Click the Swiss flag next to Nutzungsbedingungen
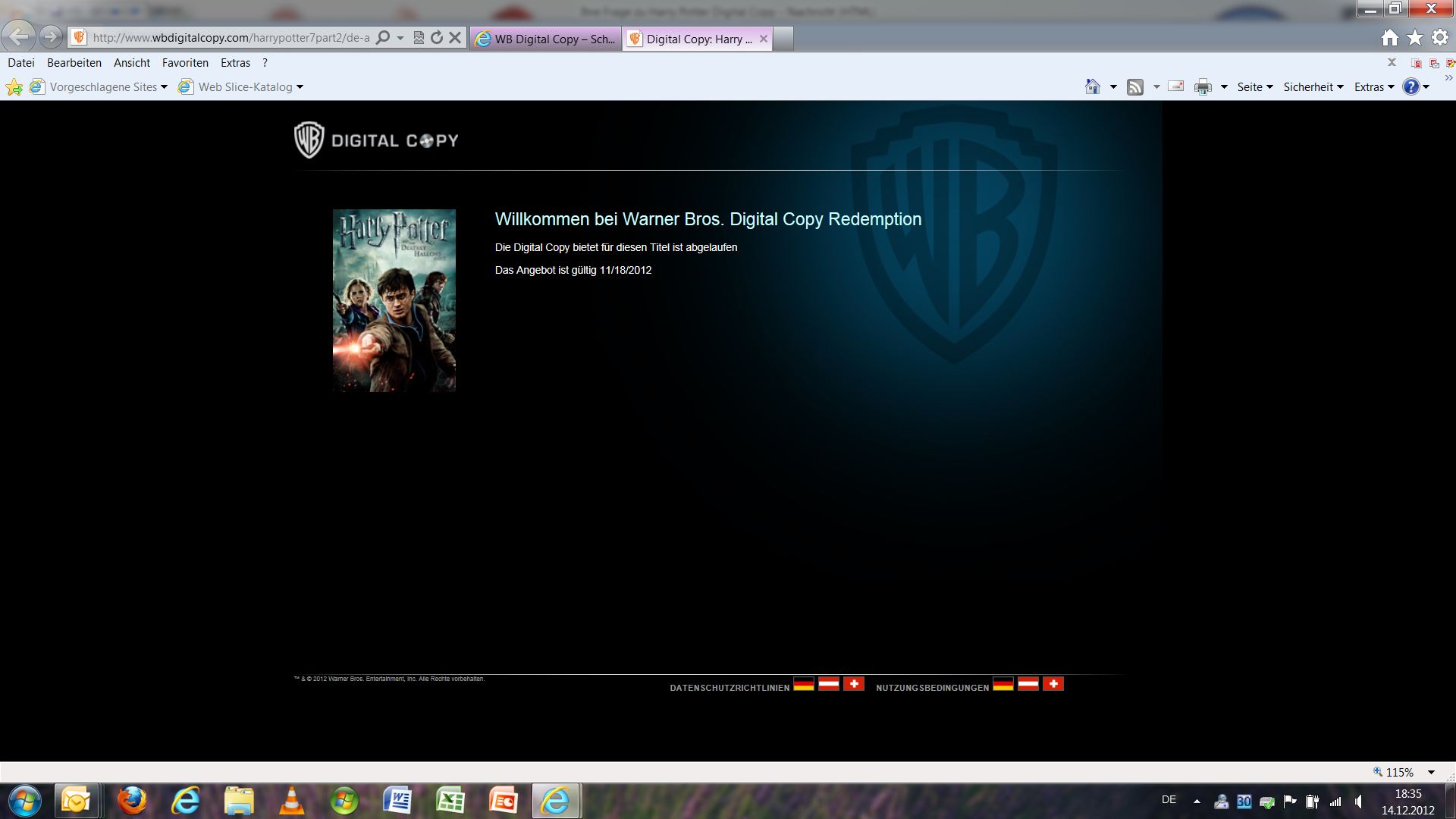The width and height of the screenshot is (1456, 819). (x=1053, y=684)
